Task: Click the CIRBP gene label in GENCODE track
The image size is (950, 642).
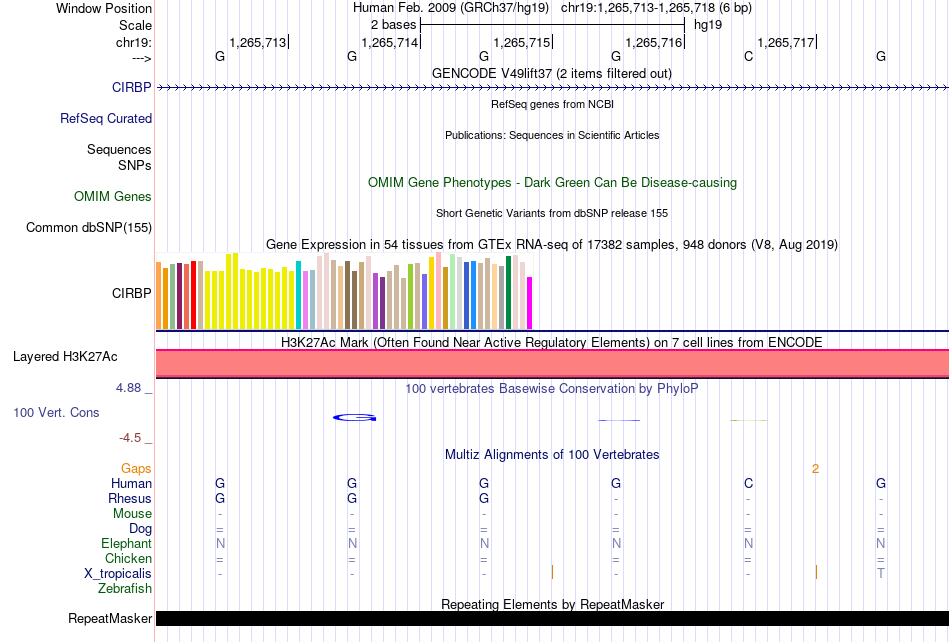Action: coord(131,87)
